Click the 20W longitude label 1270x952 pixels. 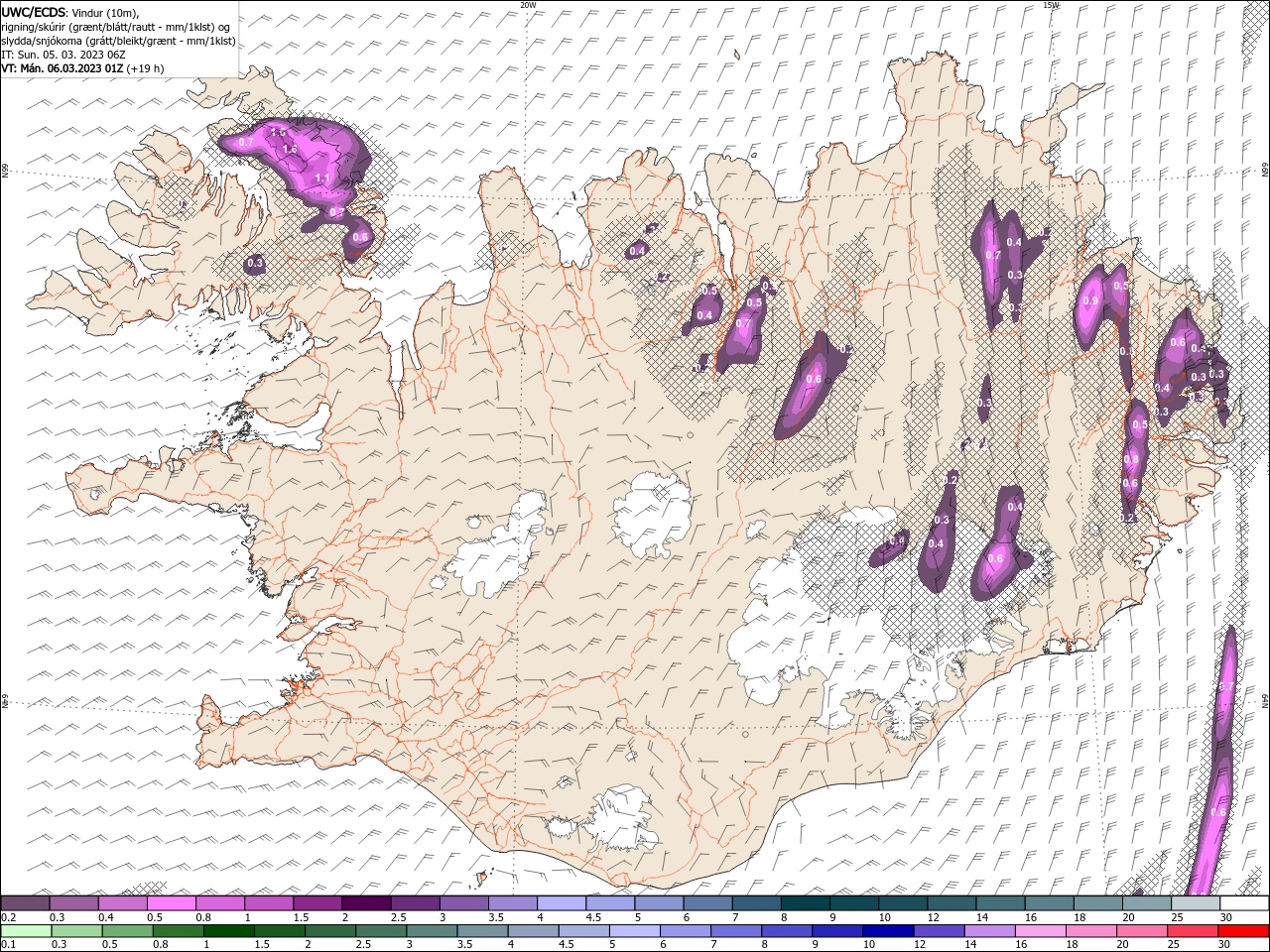click(528, 5)
